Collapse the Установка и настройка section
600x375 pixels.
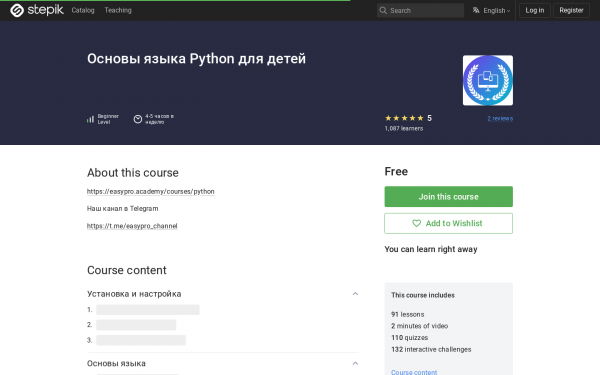(x=355, y=294)
